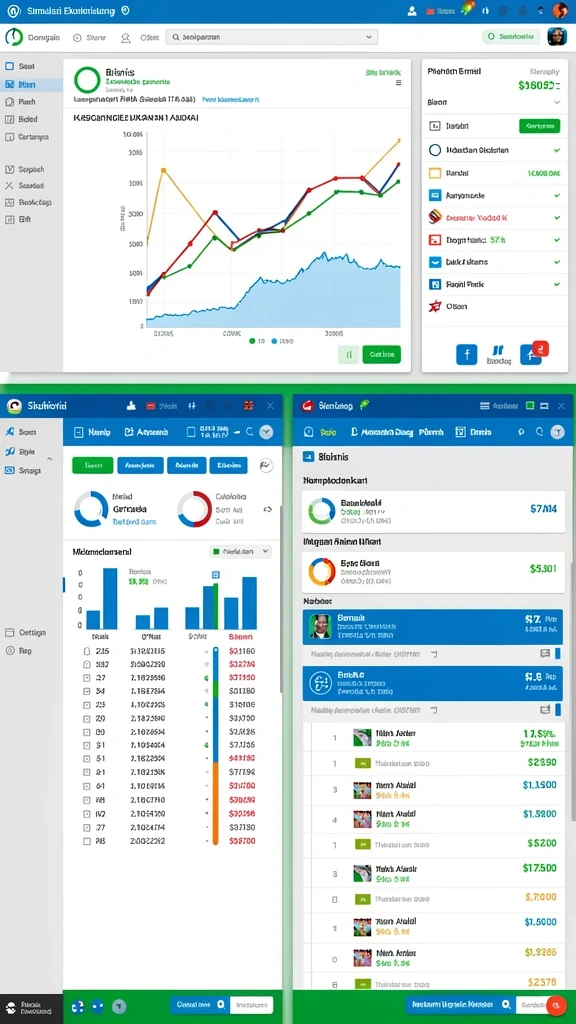Tick the checkbox in the last table row
The height and width of the screenshot is (1024, 576).
(86, 842)
